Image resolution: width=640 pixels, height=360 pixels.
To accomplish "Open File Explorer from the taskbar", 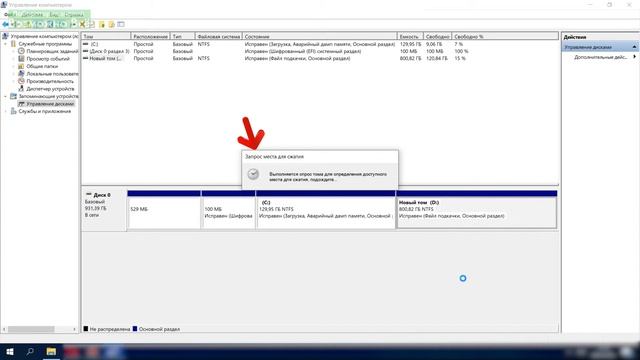I will click(51, 351).
